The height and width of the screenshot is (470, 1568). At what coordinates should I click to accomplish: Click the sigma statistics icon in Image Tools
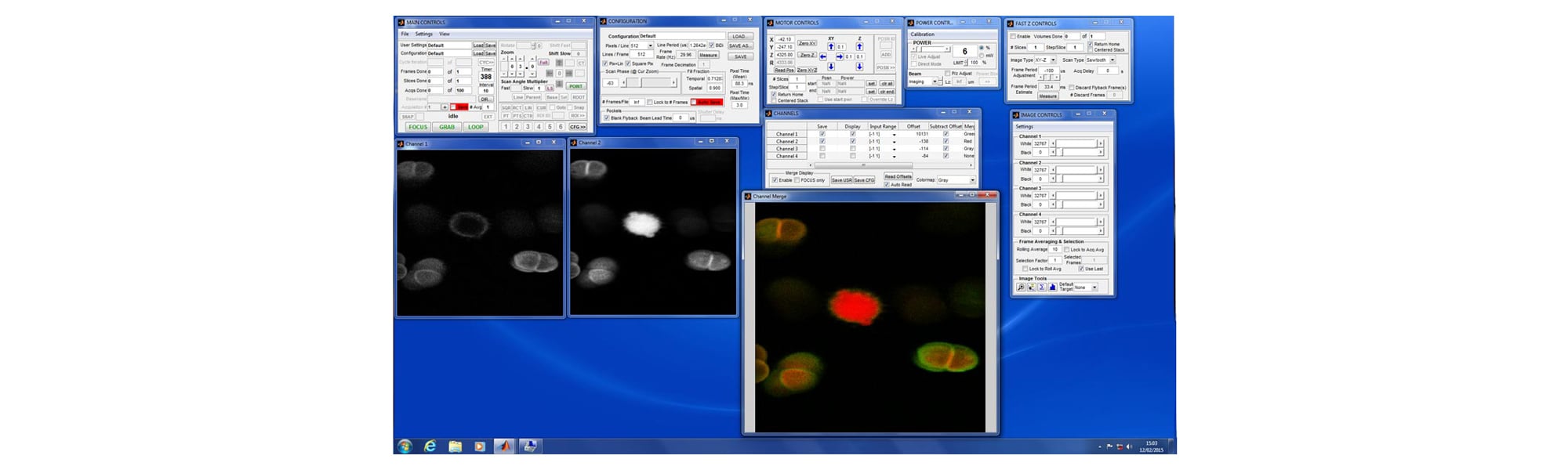(x=1042, y=287)
